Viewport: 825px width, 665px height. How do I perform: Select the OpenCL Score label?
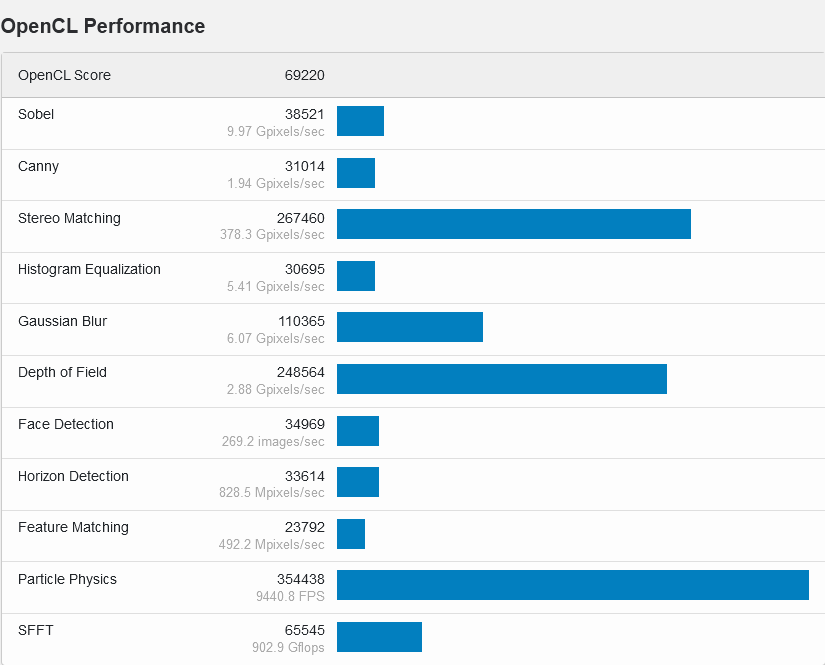(x=64, y=75)
